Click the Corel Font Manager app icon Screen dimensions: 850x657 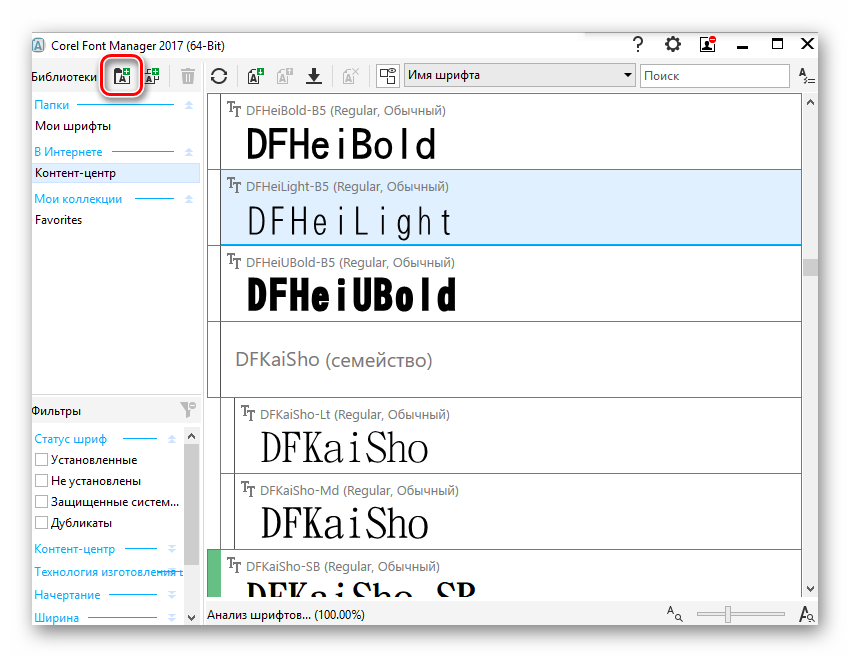click(x=38, y=45)
